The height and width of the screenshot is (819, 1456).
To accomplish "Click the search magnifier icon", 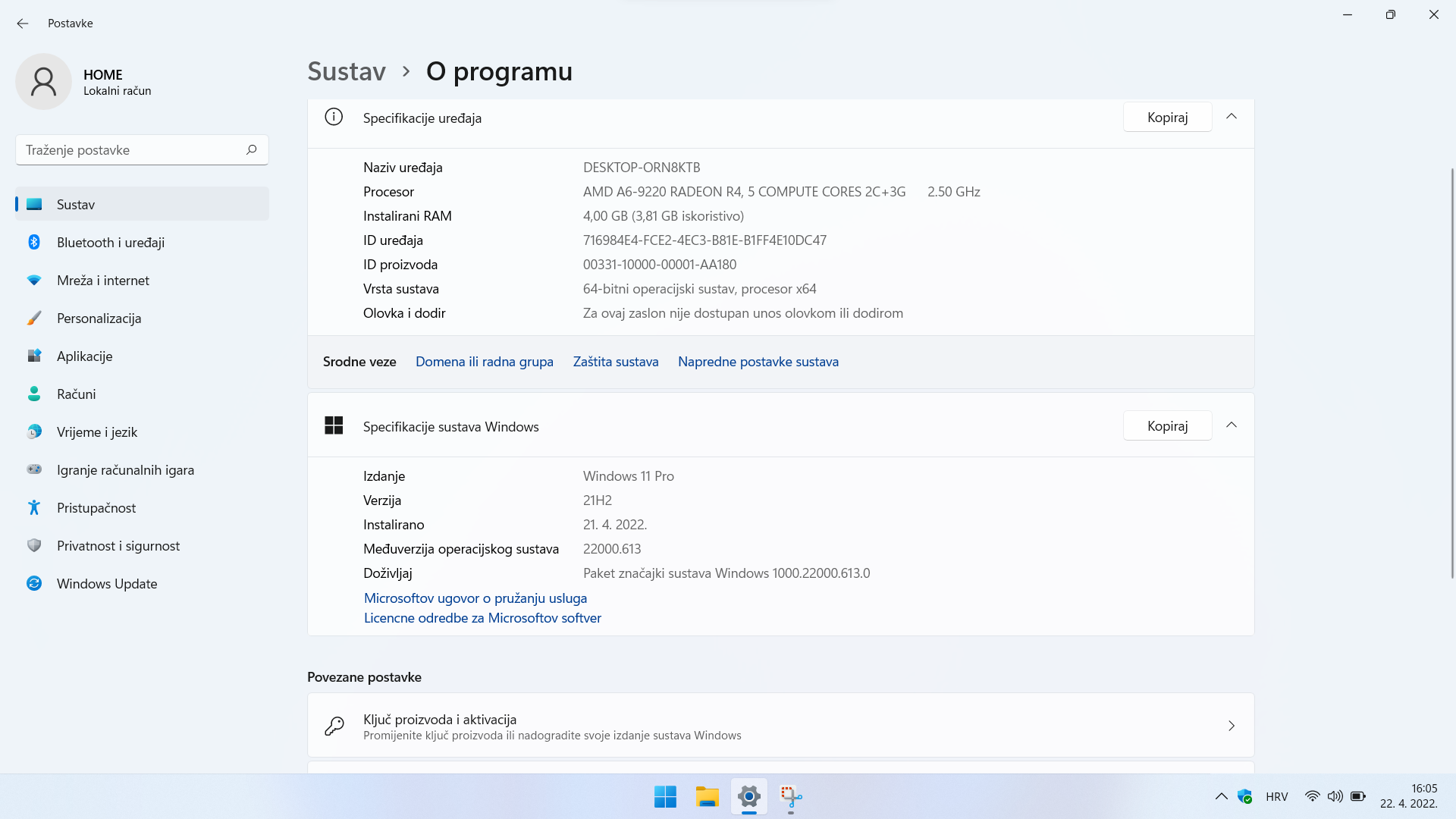I will [x=252, y=149].
